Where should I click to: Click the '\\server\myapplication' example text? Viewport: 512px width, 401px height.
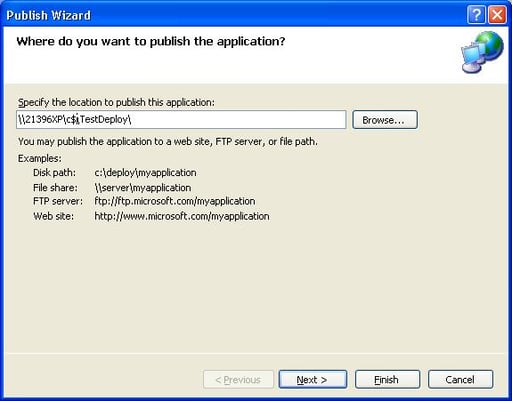pyautogui.click(x=143, y=188)
